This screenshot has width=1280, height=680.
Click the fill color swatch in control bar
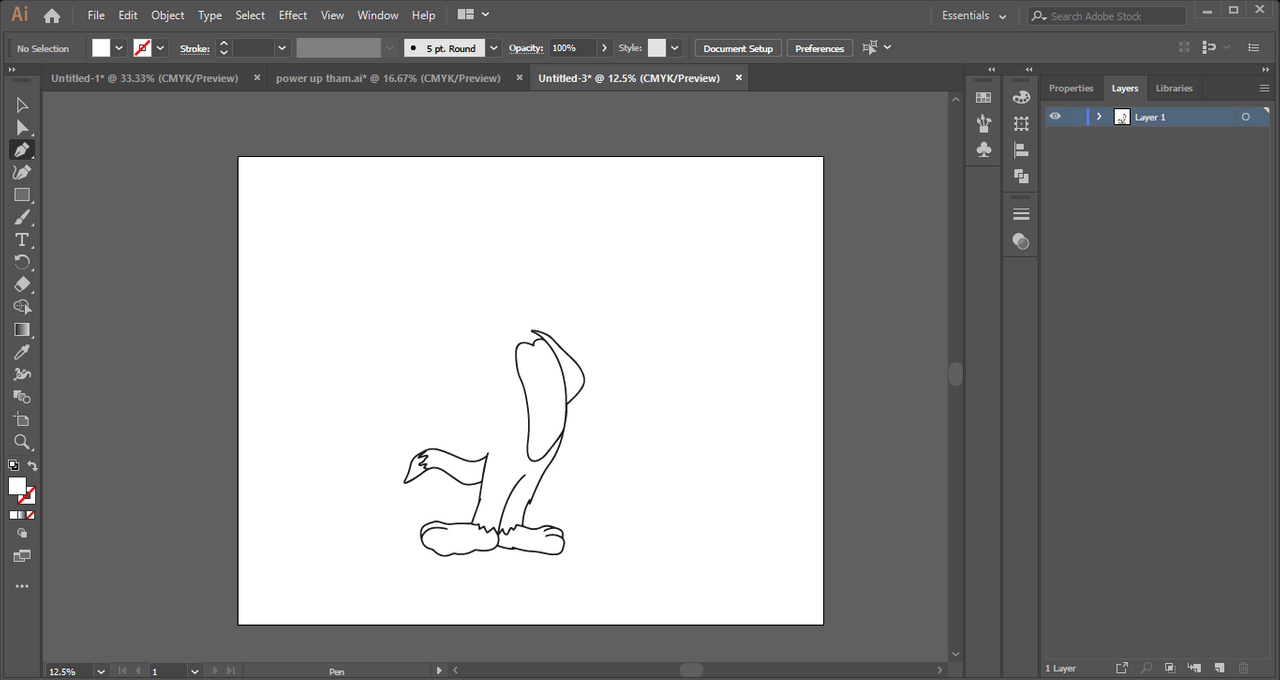101,48
